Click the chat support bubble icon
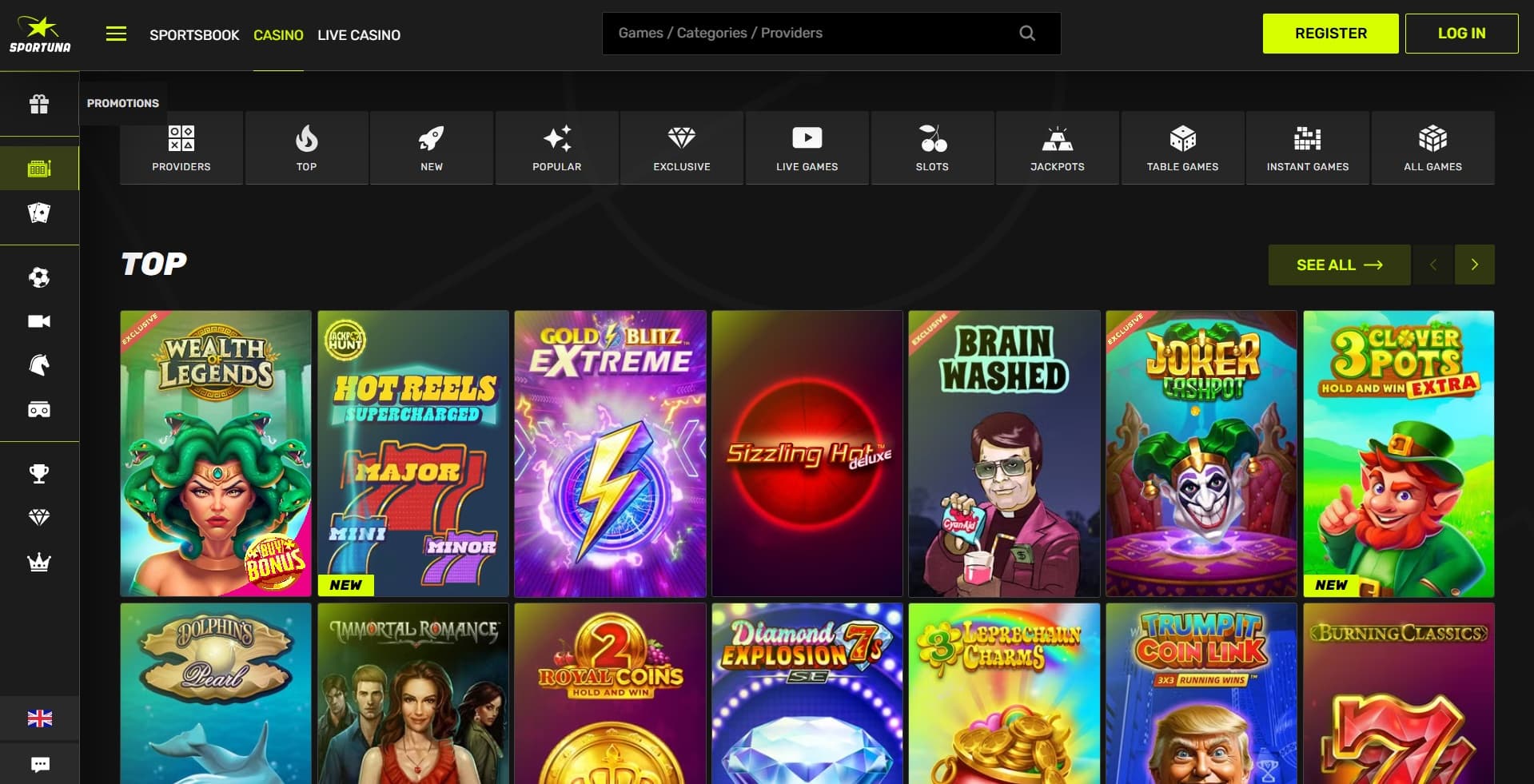 pyautogui.click(x=39, y=764)
